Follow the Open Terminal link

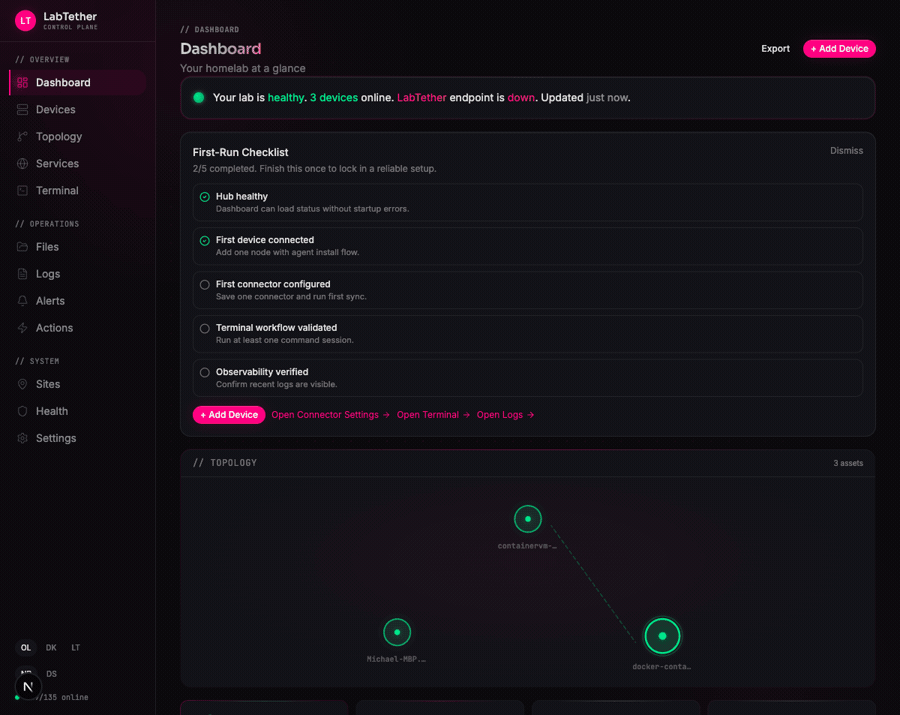click(433, 415)
